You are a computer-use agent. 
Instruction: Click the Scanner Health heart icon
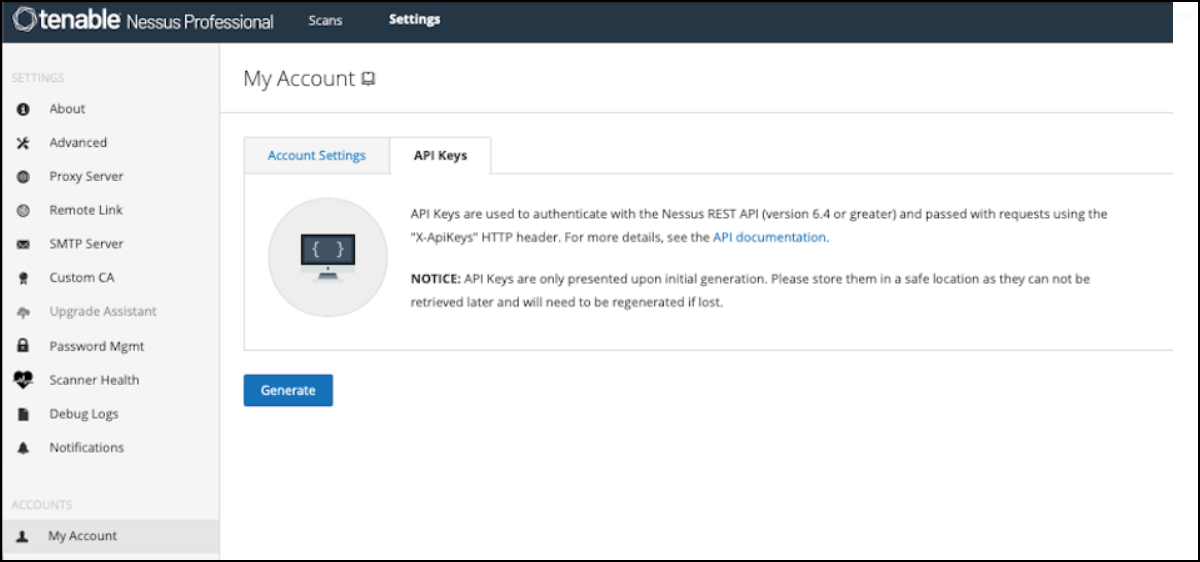24,380
